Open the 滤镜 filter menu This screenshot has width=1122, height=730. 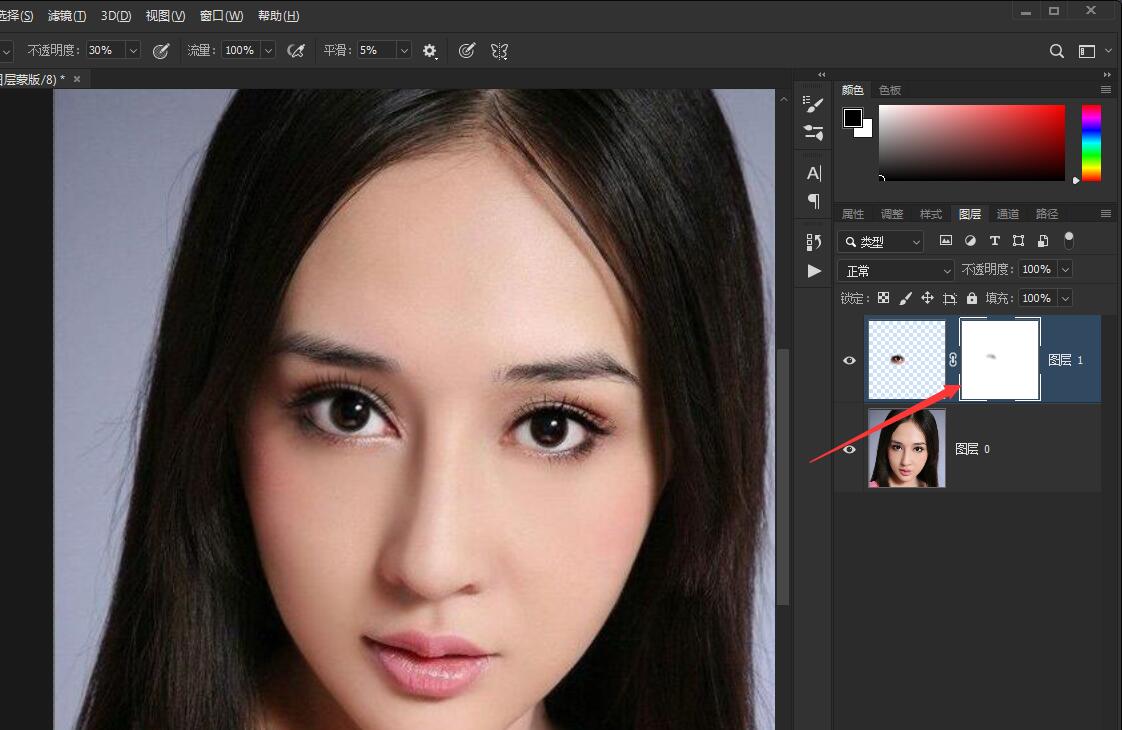point(66,15)
